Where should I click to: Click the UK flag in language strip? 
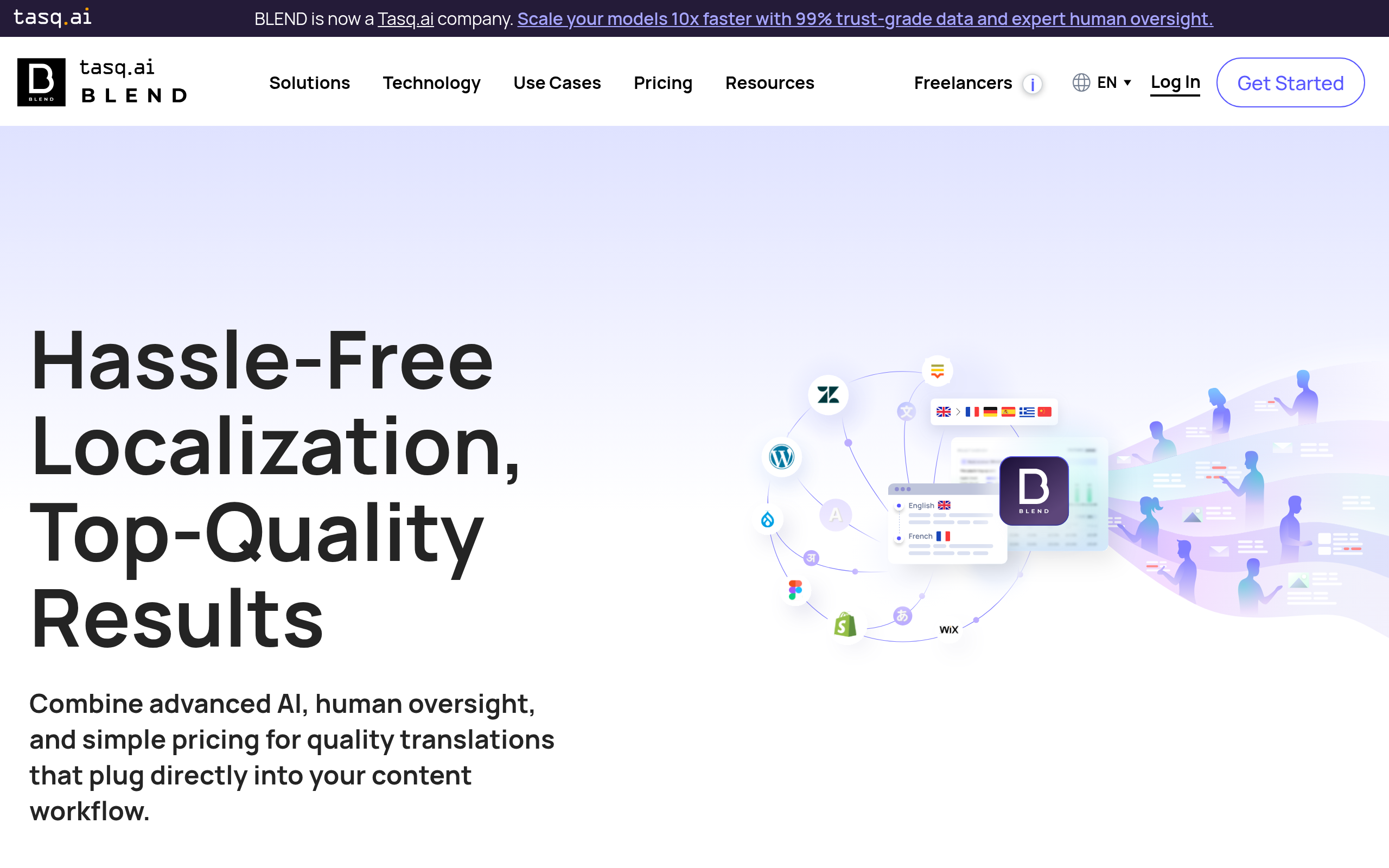point(943,412)
